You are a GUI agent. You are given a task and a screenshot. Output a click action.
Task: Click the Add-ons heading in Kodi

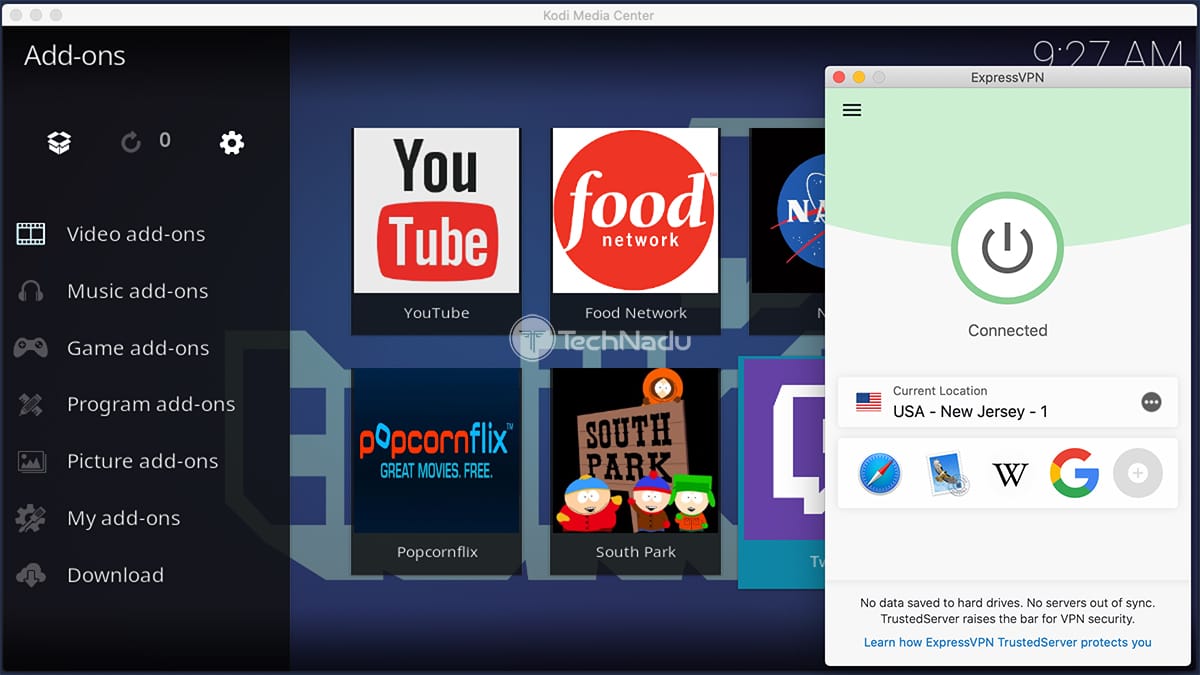coord(75,56)
